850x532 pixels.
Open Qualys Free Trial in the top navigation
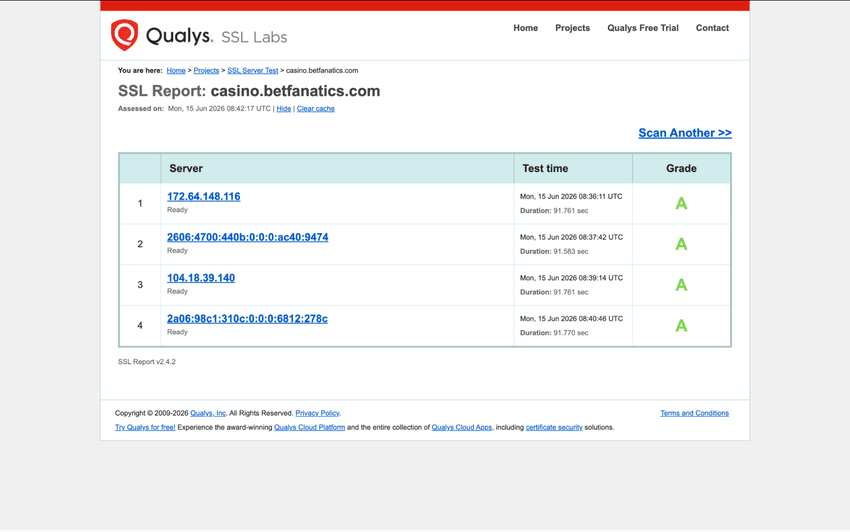click(x=642, y=28)
